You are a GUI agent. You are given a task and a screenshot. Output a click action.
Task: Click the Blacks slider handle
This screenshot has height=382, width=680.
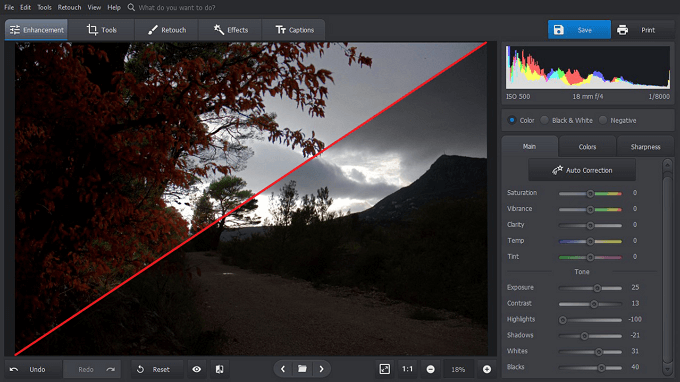pyautogui.click(x=602, y=368)
